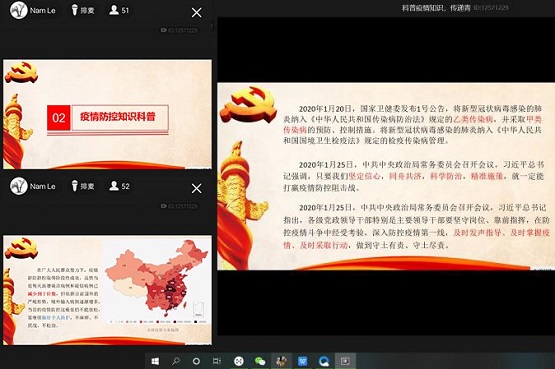Click the Nam Le avatar in lower panel

18,186
